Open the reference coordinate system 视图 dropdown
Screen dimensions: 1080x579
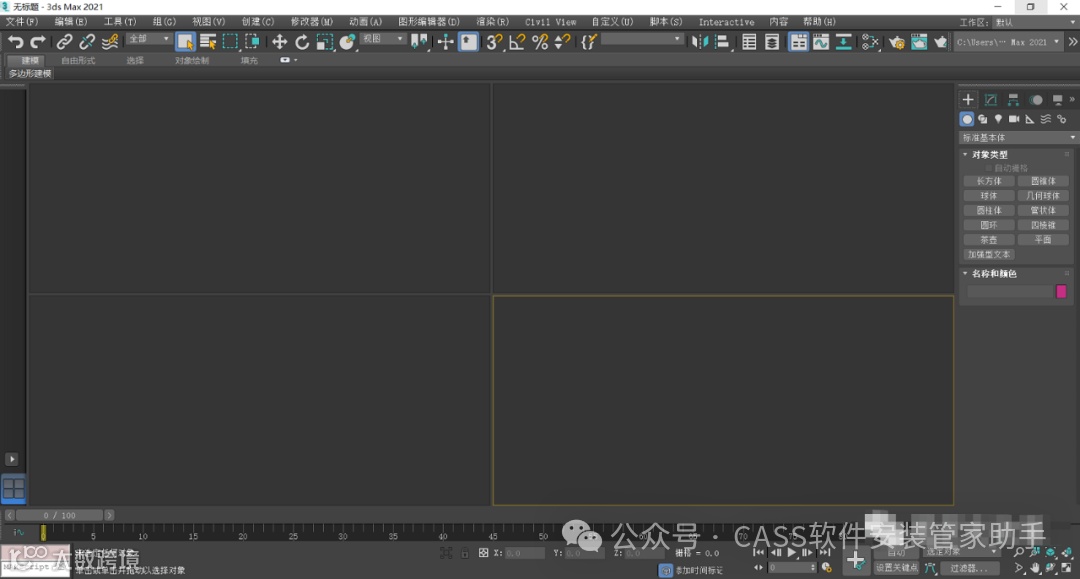coord(383,39)
